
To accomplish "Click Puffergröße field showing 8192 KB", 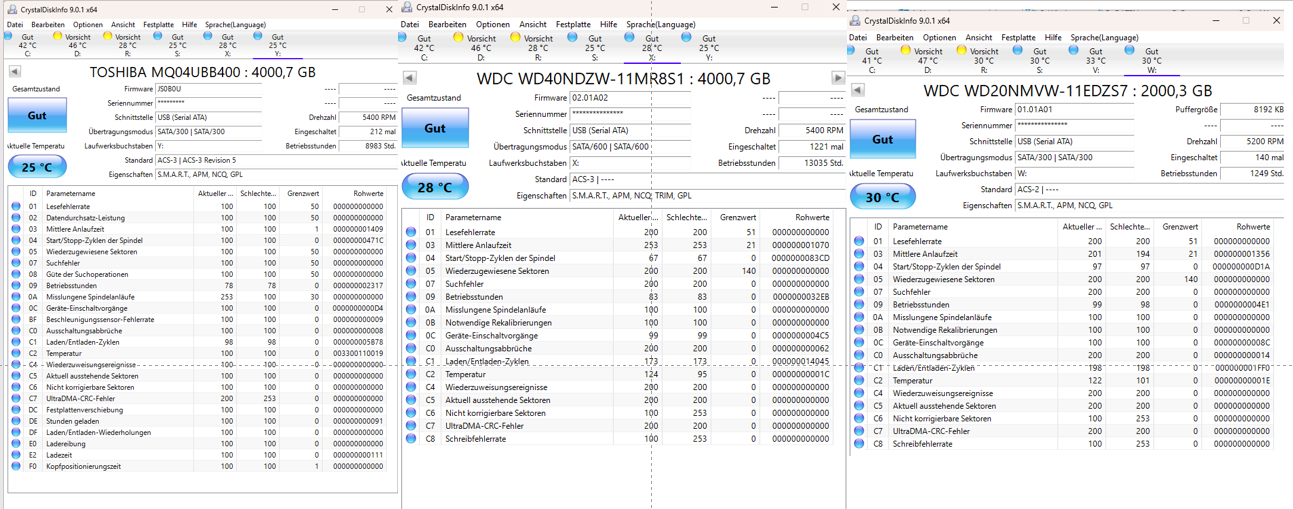I will (x=1254, y=110).
